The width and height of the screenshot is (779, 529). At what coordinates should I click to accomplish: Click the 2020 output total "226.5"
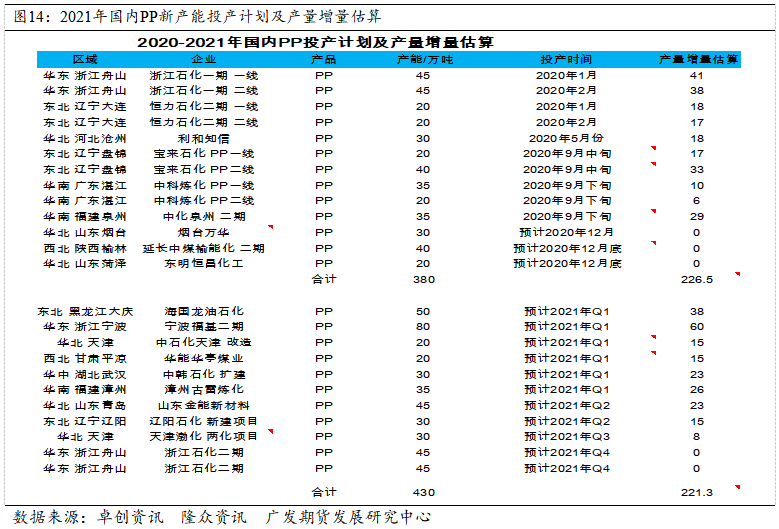tap(697, 280)
